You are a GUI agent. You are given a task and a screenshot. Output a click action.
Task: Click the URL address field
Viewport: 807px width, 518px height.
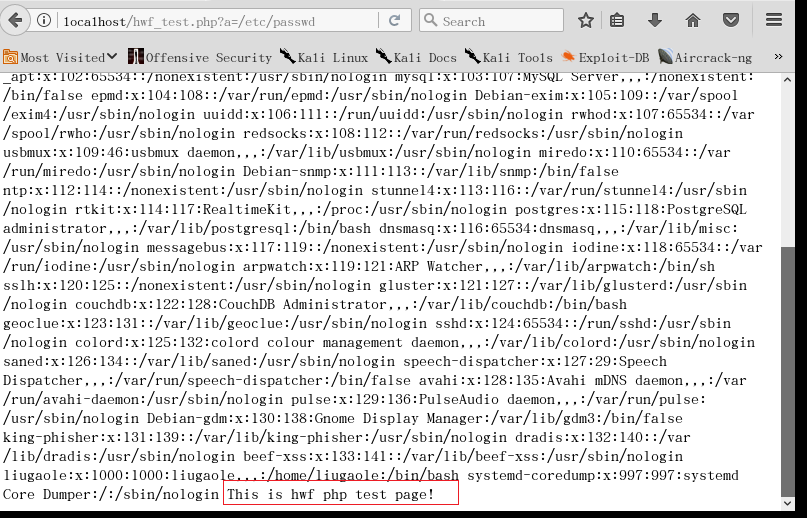pyautogui.click(x=217, y=21)
